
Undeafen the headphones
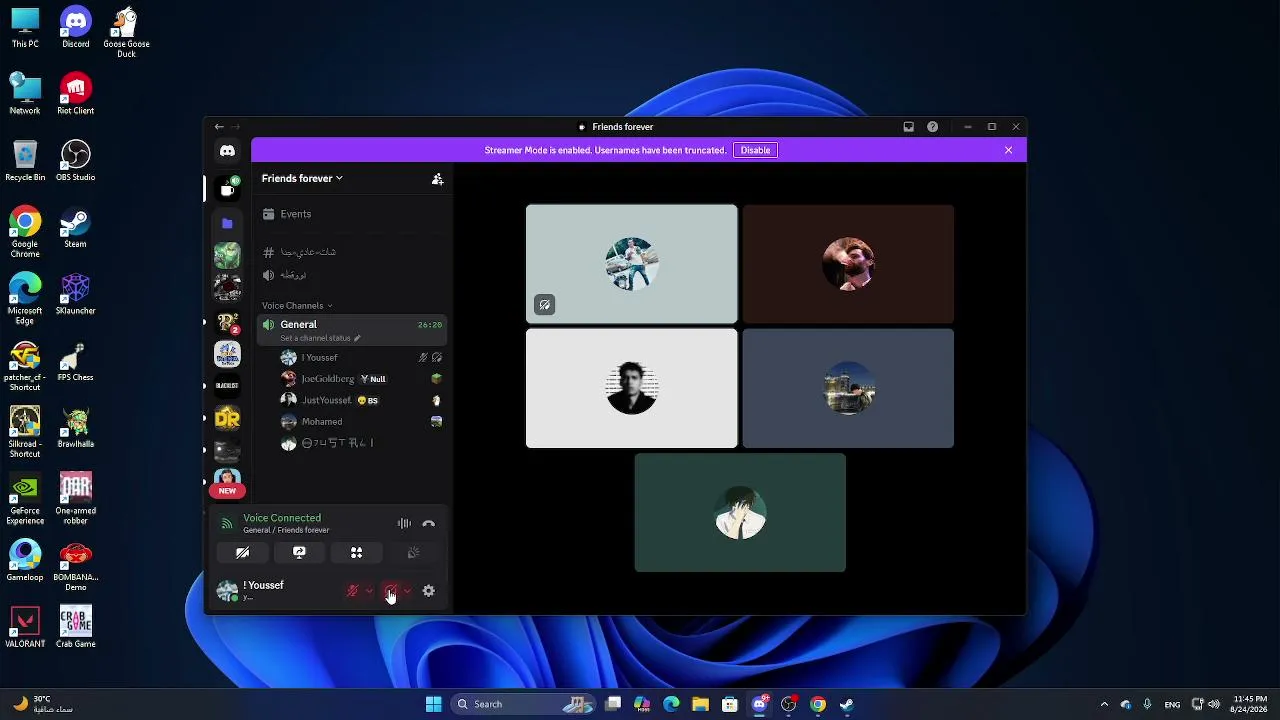pyautogui.click(x=390, y=591)
